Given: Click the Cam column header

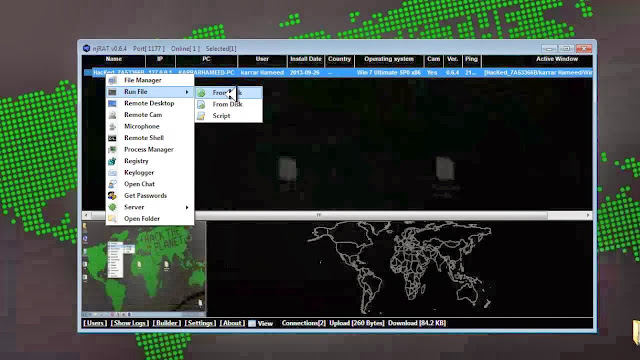Looking at the screenshot, I should point(433,60).
